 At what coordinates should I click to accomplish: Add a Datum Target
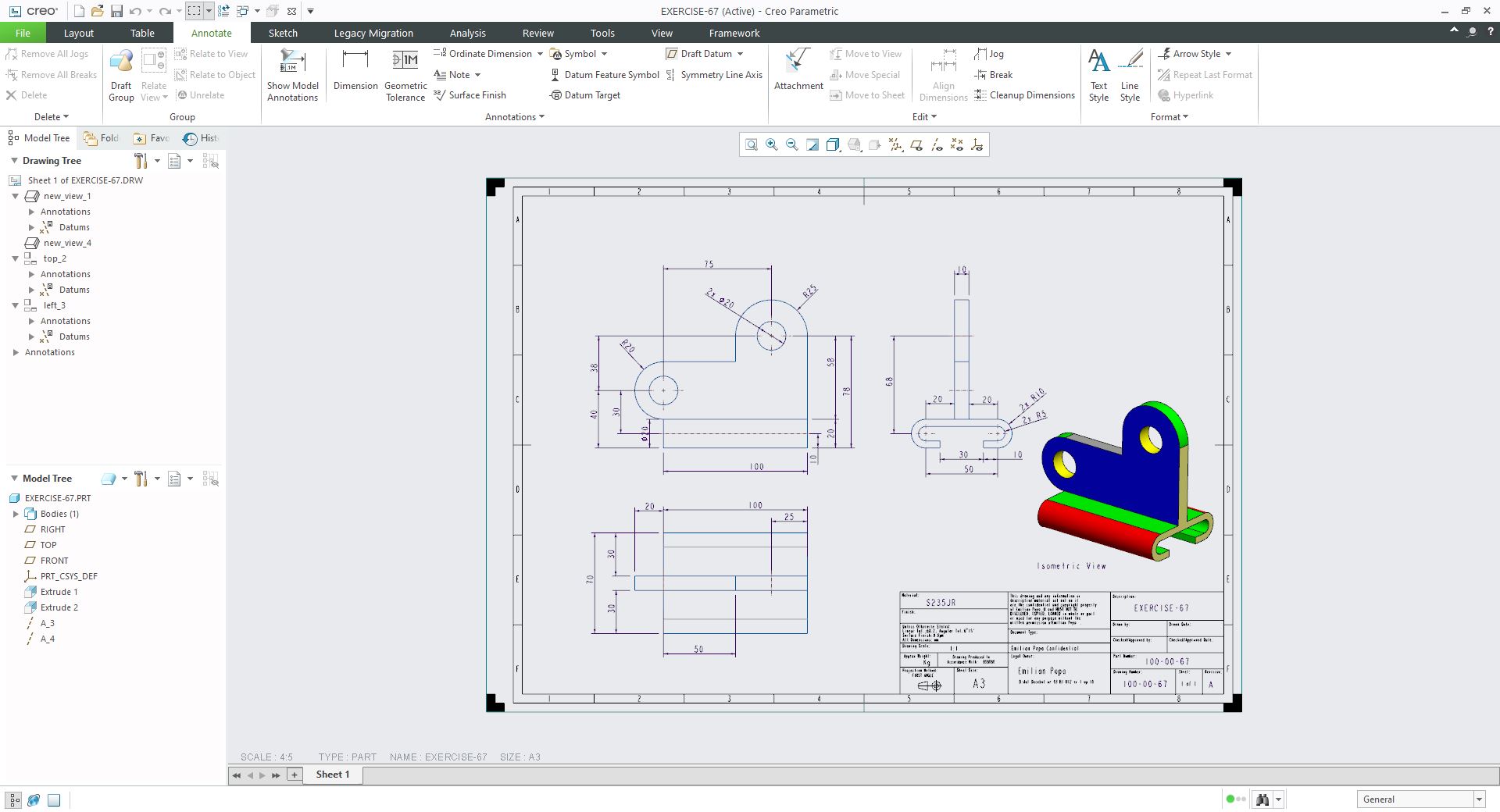[x=585, y=95]
